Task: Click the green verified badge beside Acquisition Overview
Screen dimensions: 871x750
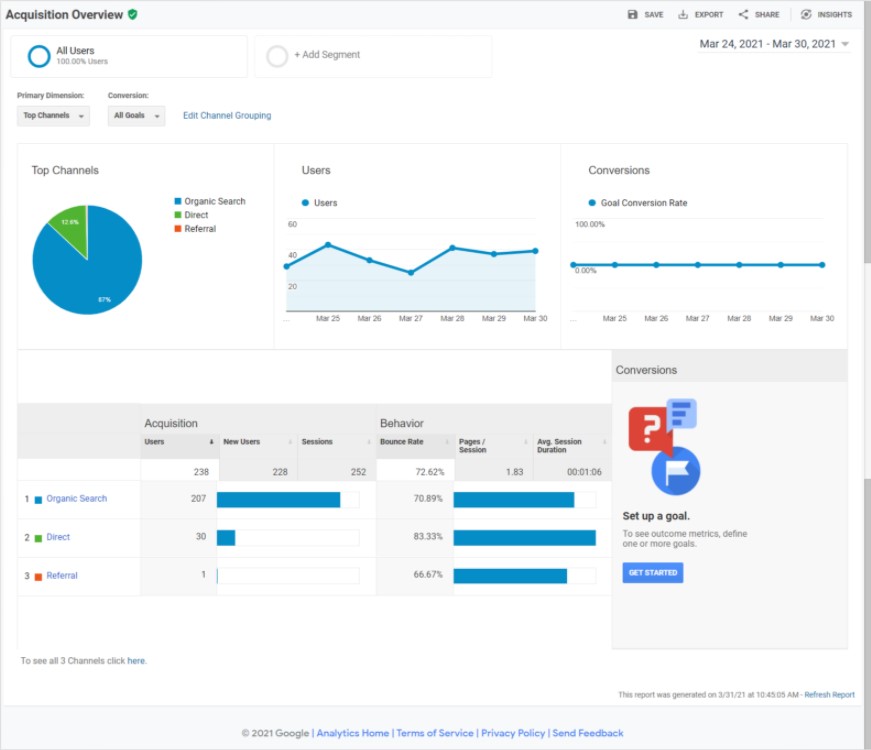Action: pos(133,15)
